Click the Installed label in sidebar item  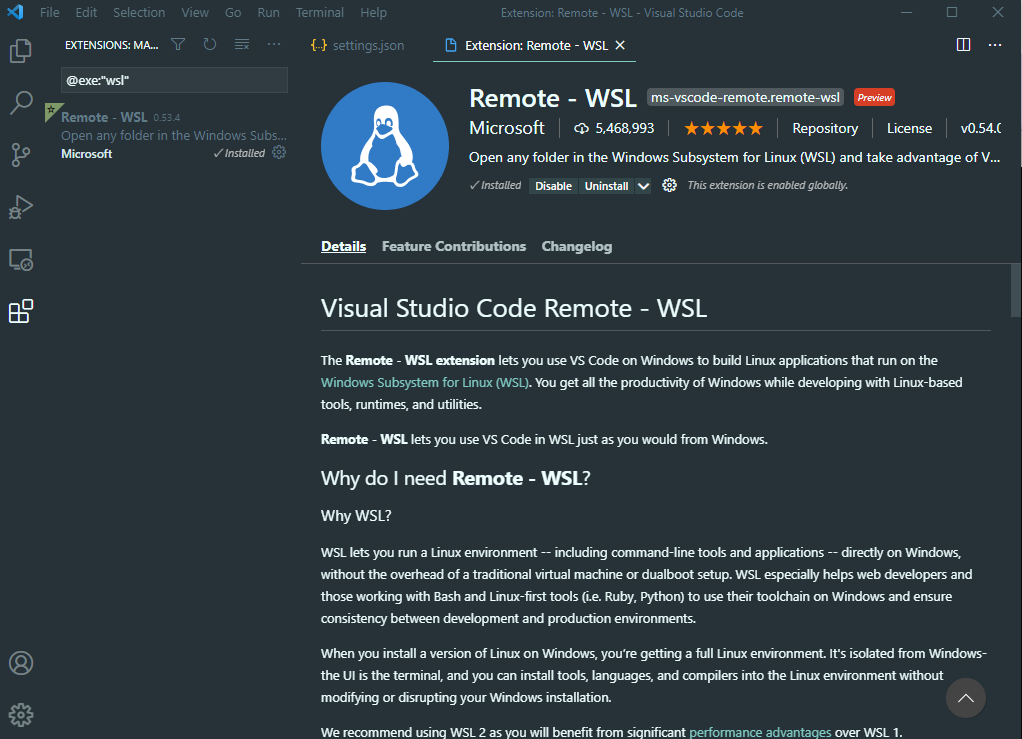pyautogui.click(x=239, y=153)
